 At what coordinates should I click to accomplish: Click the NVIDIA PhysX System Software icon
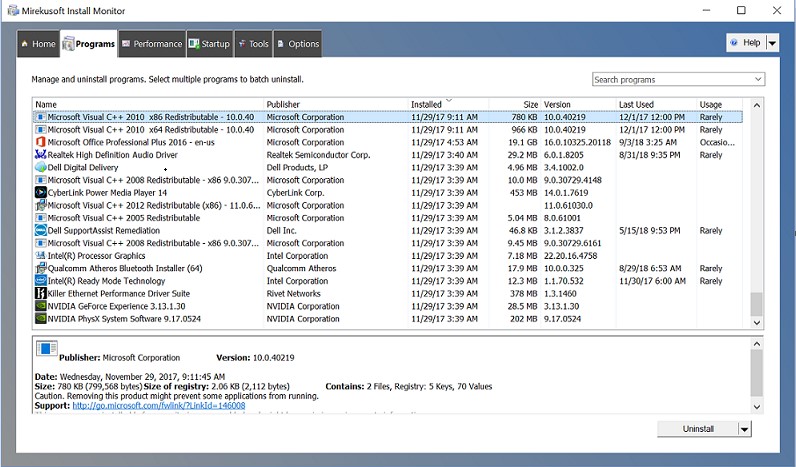(x=41, y=319)
